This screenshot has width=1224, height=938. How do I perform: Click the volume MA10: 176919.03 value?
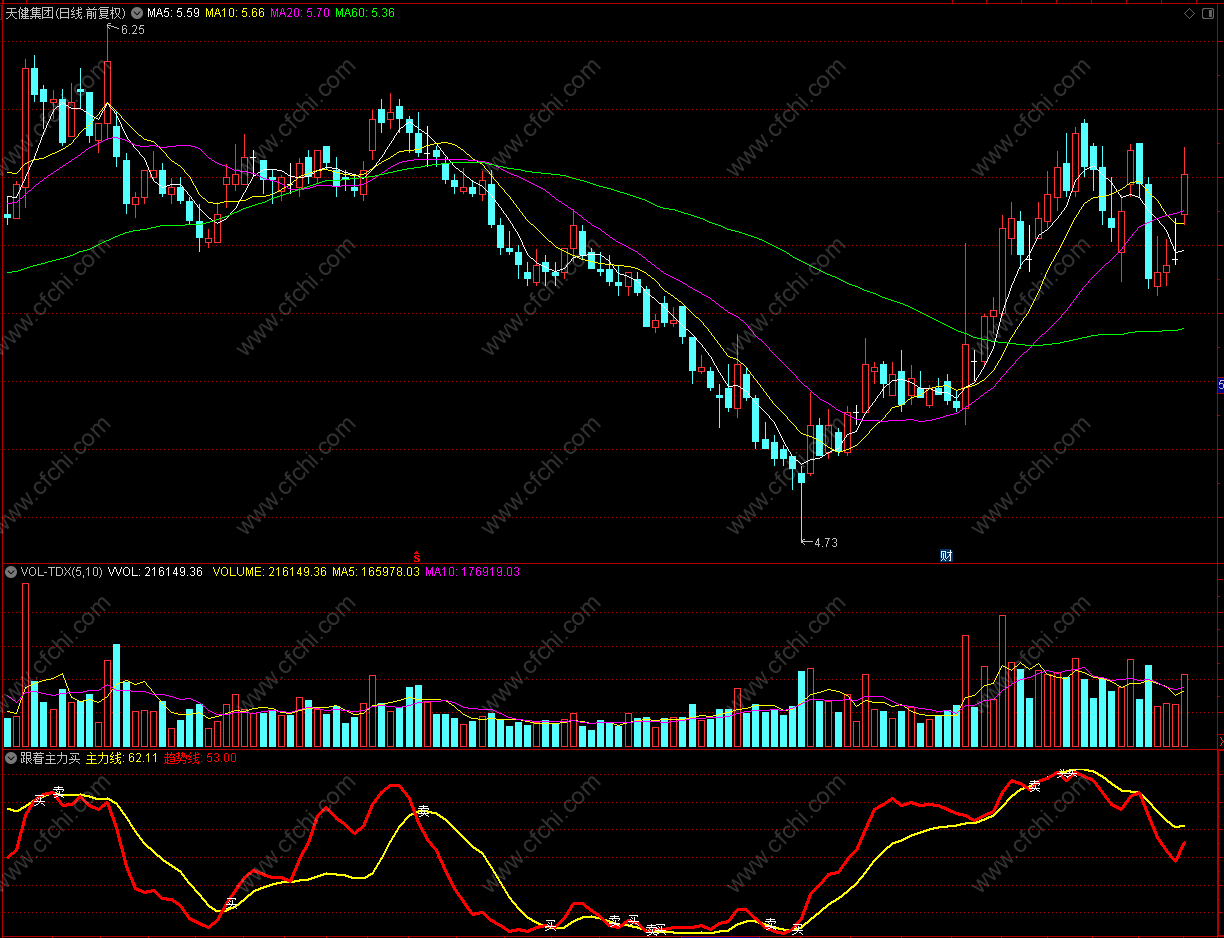[472, 572]
